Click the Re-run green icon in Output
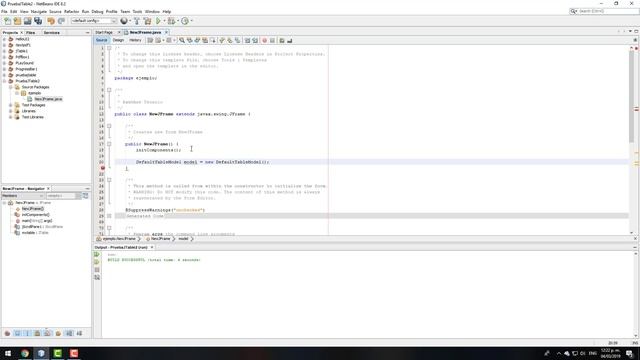640x360 pixels. [97, 254]
